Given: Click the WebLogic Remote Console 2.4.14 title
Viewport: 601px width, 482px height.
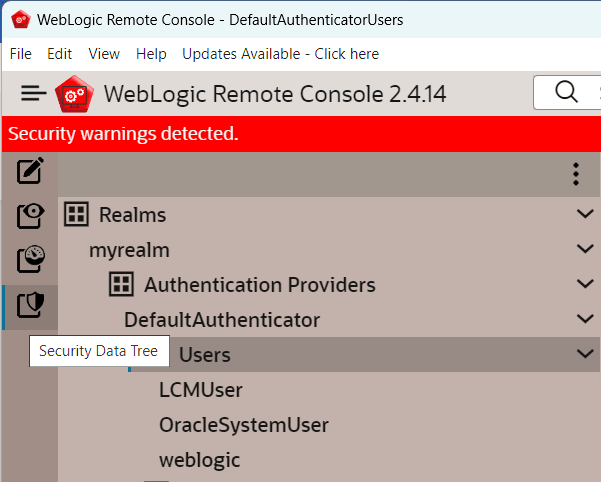Looking at the screenshot, I should [x=275, y=94].
